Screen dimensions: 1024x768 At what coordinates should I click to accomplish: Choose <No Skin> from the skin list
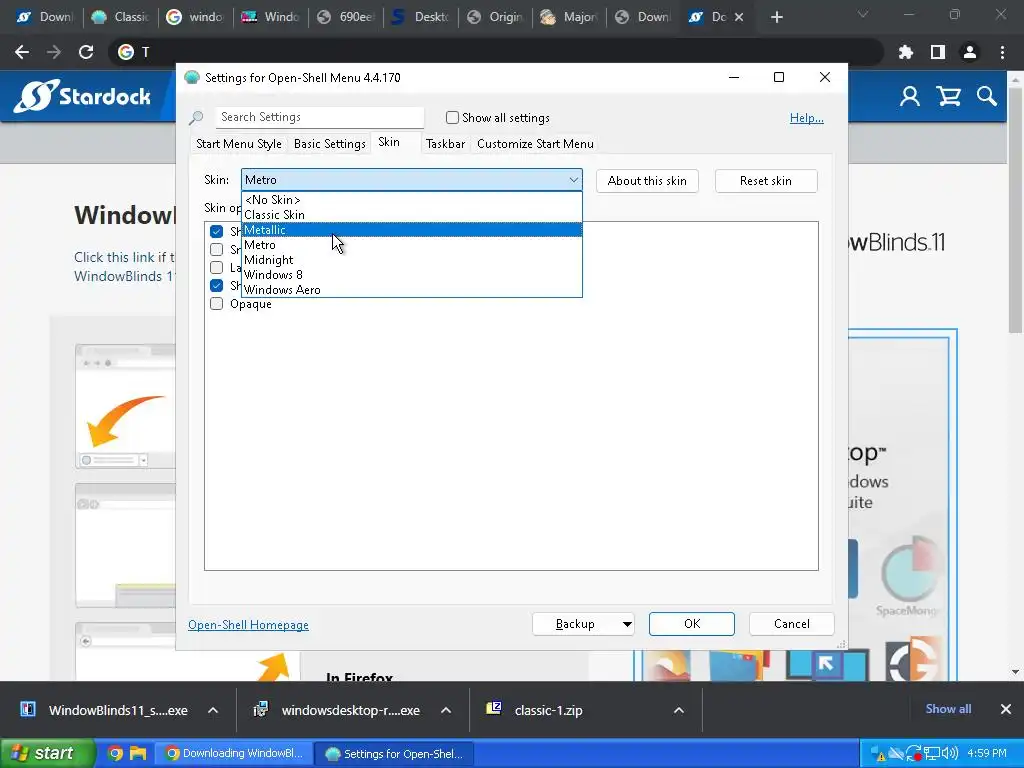411,200
